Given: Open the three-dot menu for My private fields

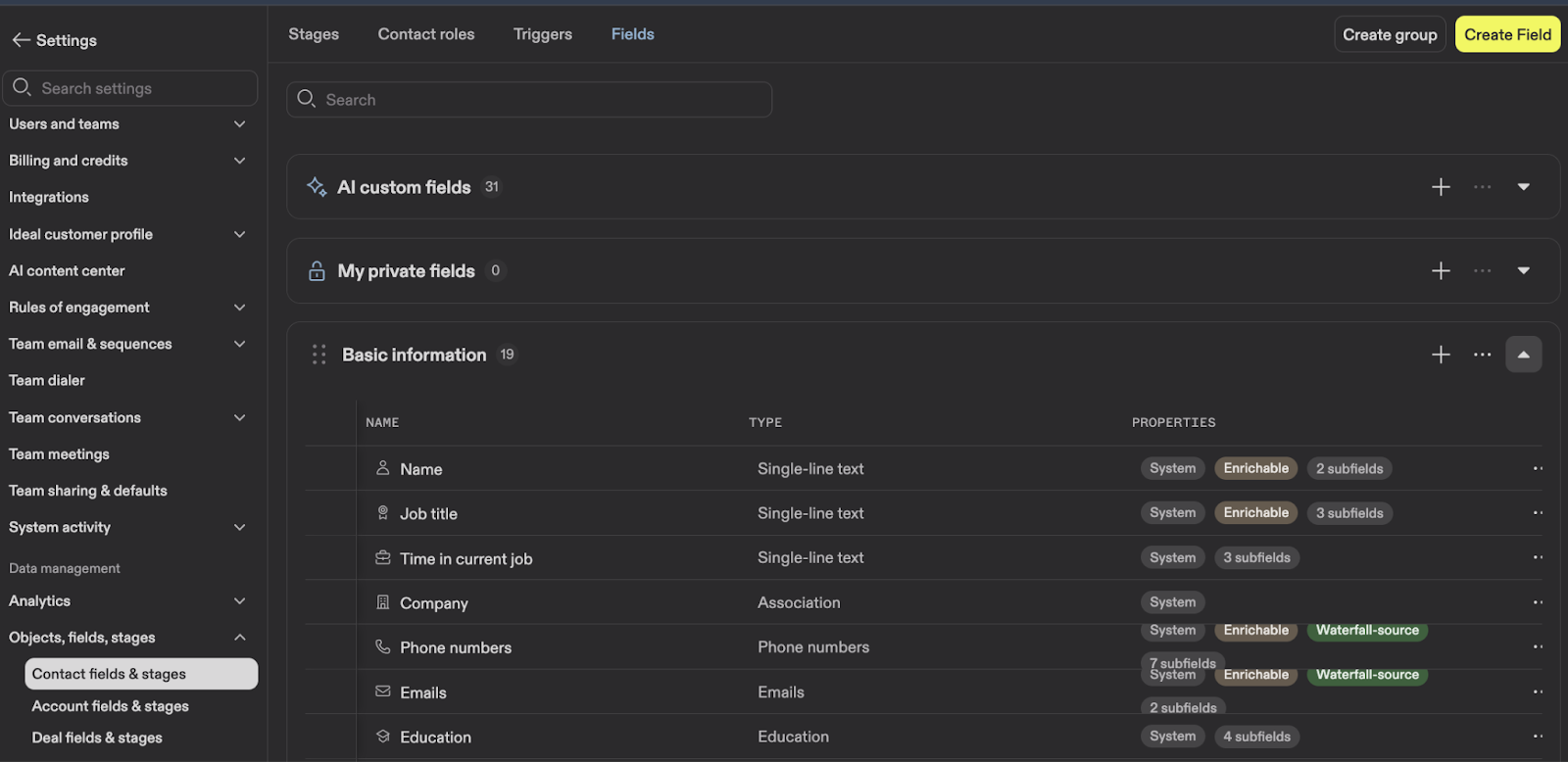Looking at the screenshot, I should point(1482,271).
